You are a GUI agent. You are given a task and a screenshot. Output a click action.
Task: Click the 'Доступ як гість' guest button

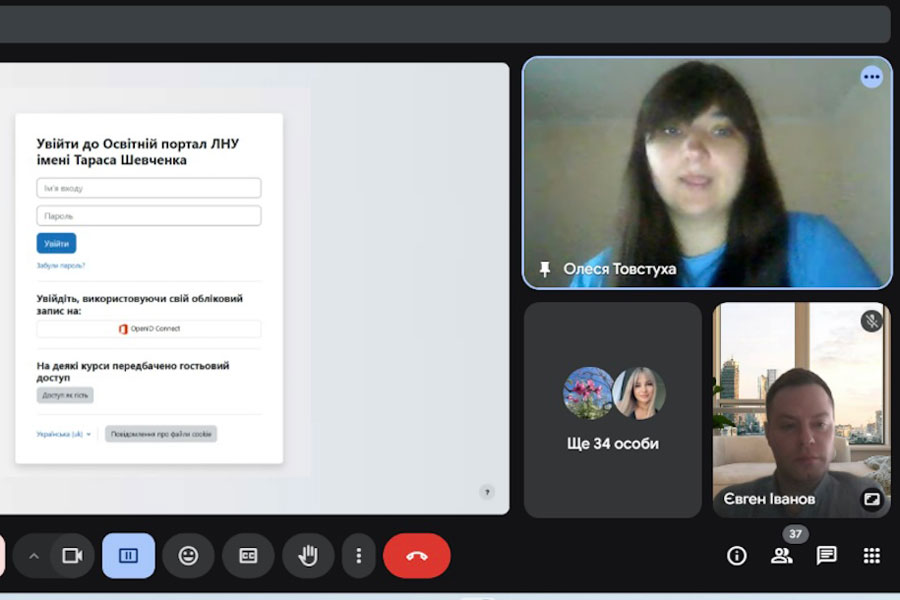click(x=65, y=395)
